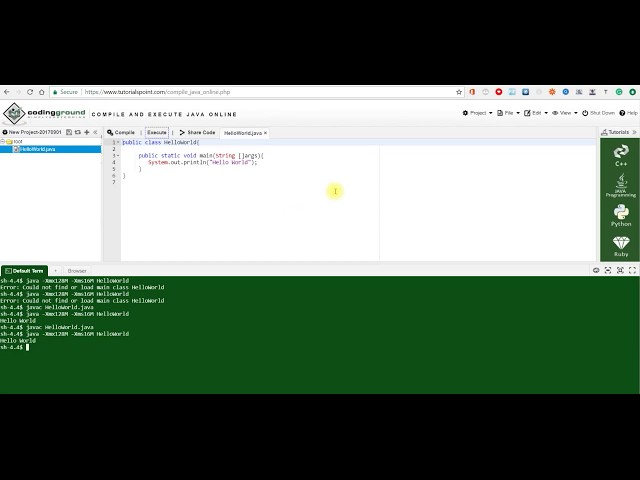Open the orange gear-shaped extension icon
The height and width of the screenshot is (480, 640).
(x=552, y=92)
